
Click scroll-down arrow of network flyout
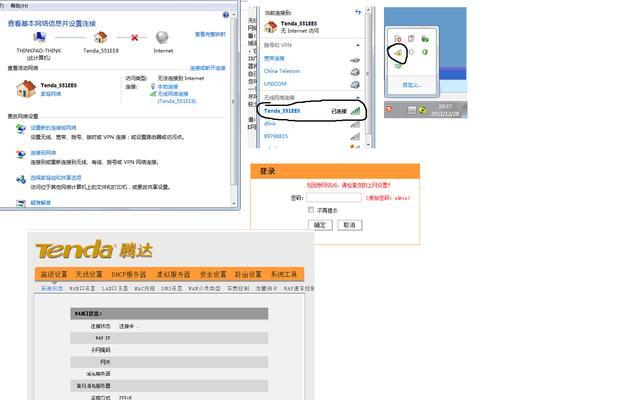368,144
